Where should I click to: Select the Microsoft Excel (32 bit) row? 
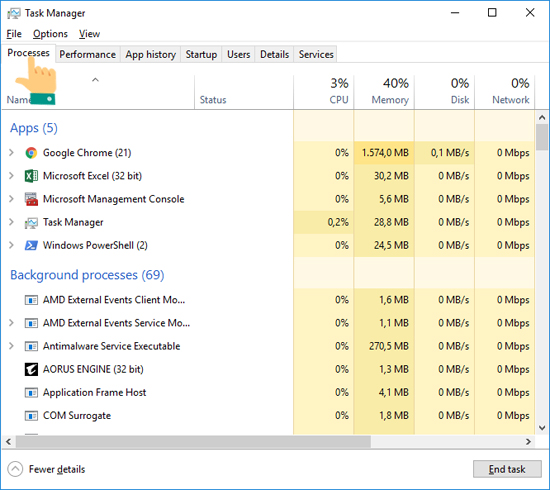point(268,176)
